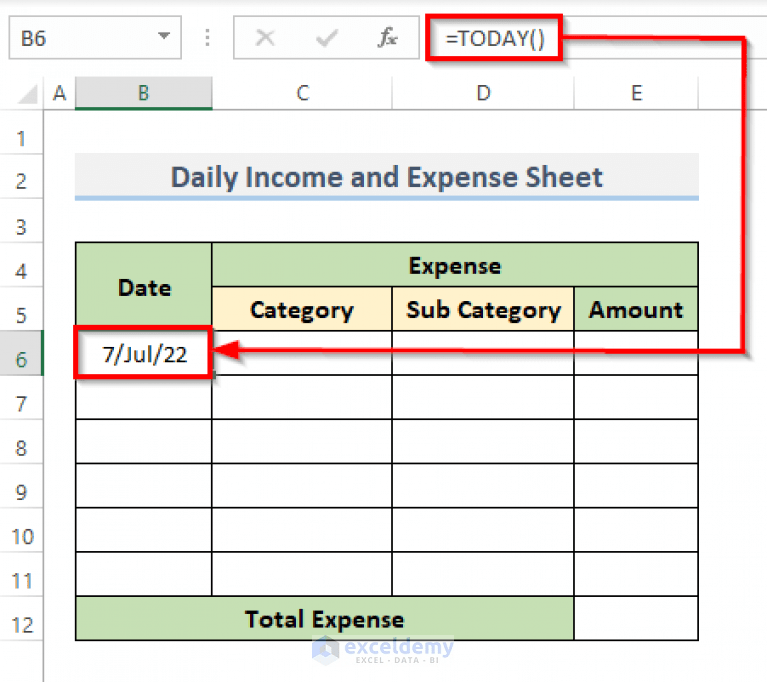Select column C header

pyautogui.click(x=302, y=93)
